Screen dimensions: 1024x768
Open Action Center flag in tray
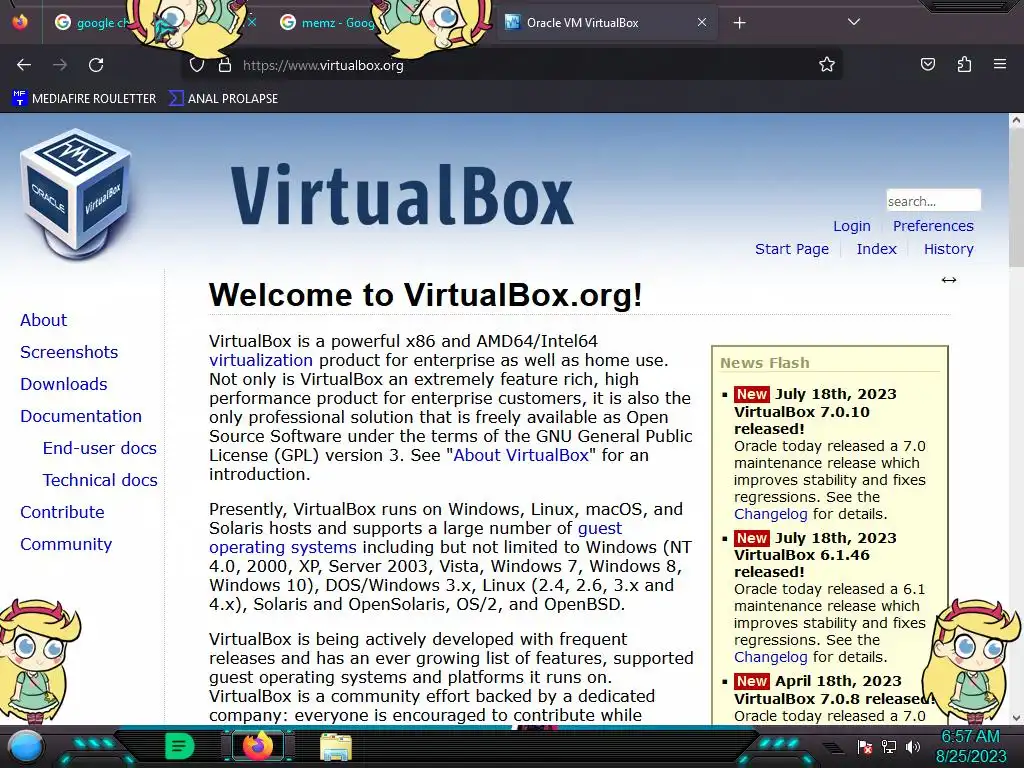pyautogui.click(x=864, y=747)
